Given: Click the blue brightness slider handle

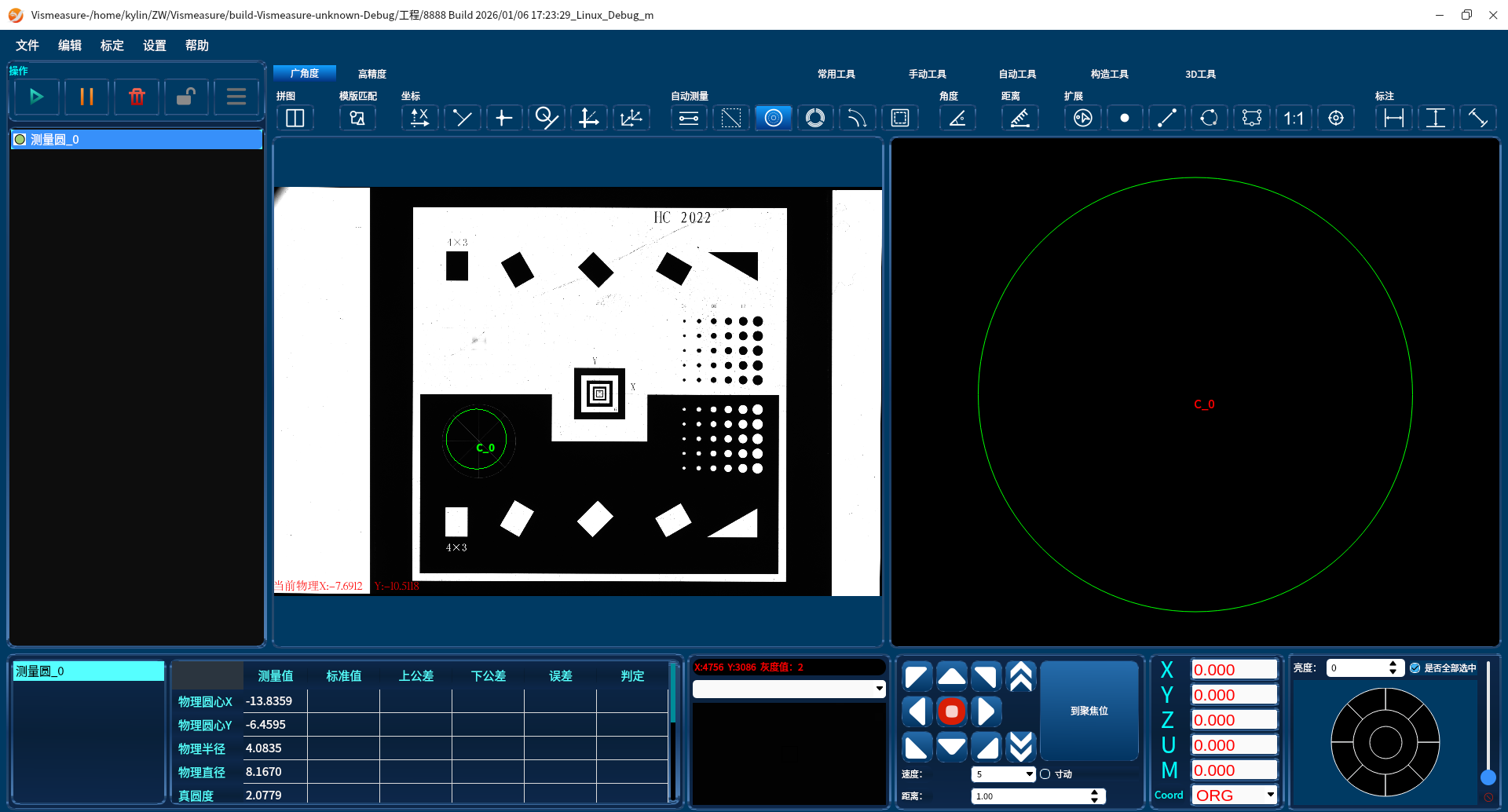Looking at the screenshot, I should (x=1488, y=777).
